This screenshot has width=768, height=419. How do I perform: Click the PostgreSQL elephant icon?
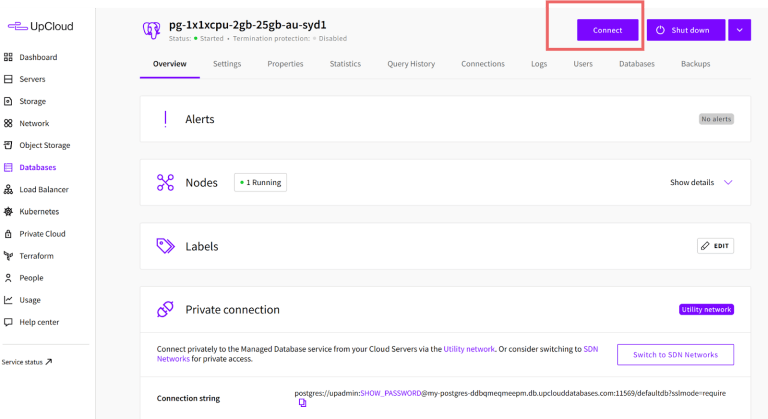151,30
